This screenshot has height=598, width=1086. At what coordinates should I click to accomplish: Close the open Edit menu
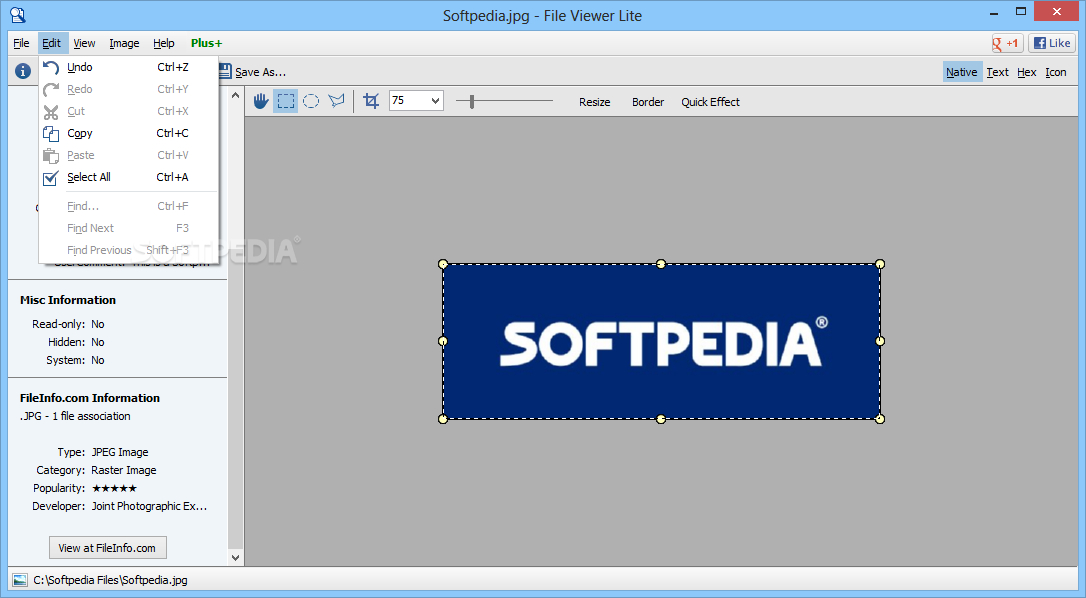click(52, 43)
